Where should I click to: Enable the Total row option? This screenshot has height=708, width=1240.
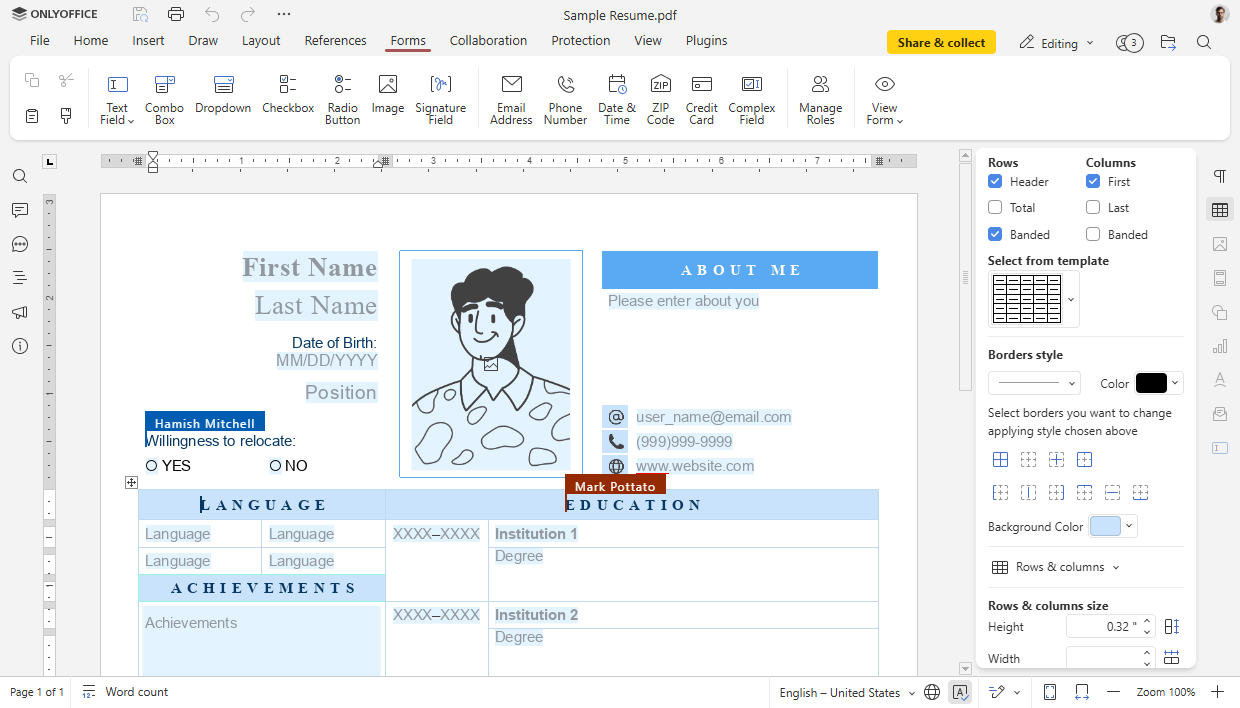(x=995, y=207)
